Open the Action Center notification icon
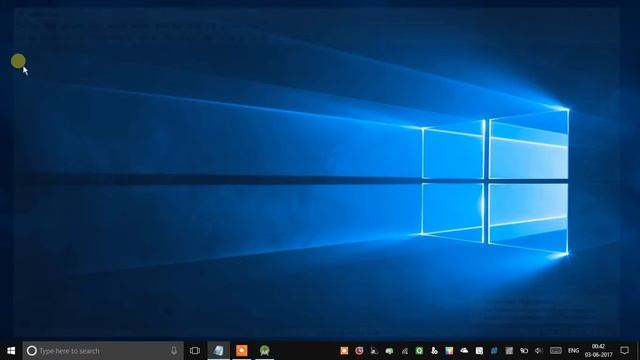 coord(624,351)
